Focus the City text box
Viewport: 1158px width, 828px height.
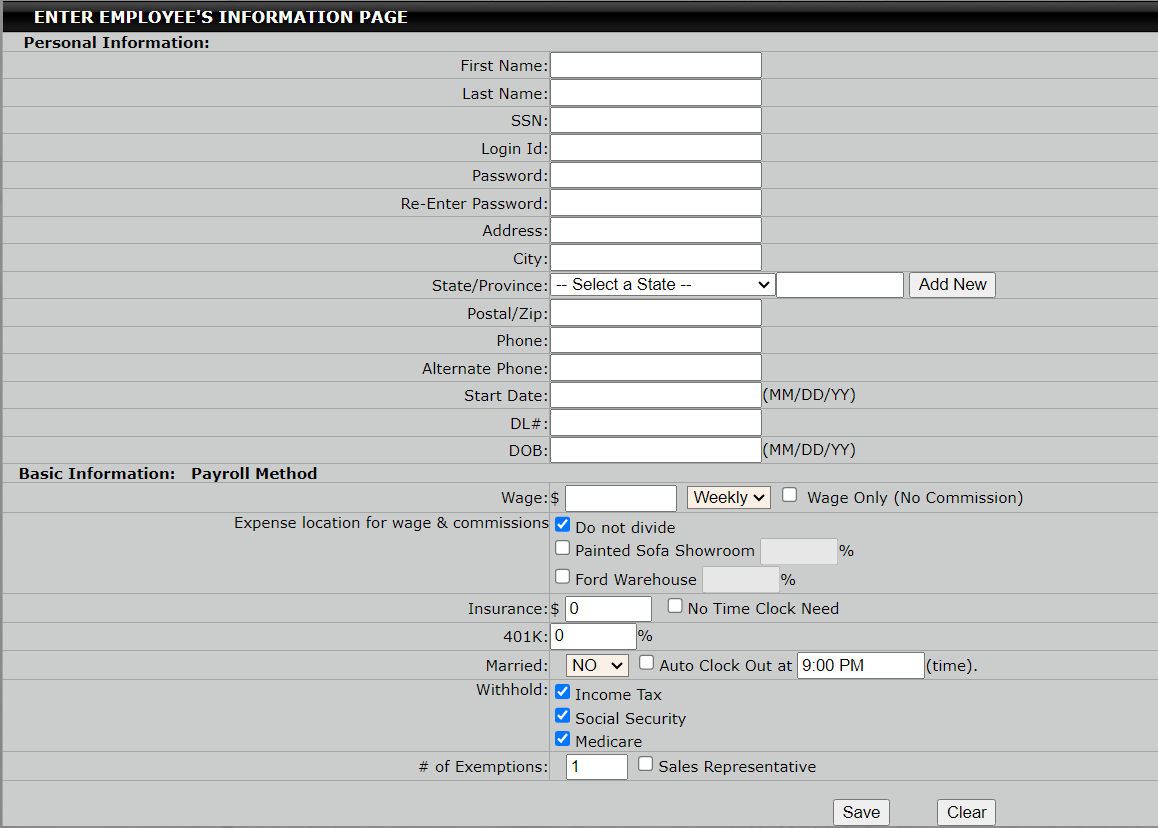656,258
